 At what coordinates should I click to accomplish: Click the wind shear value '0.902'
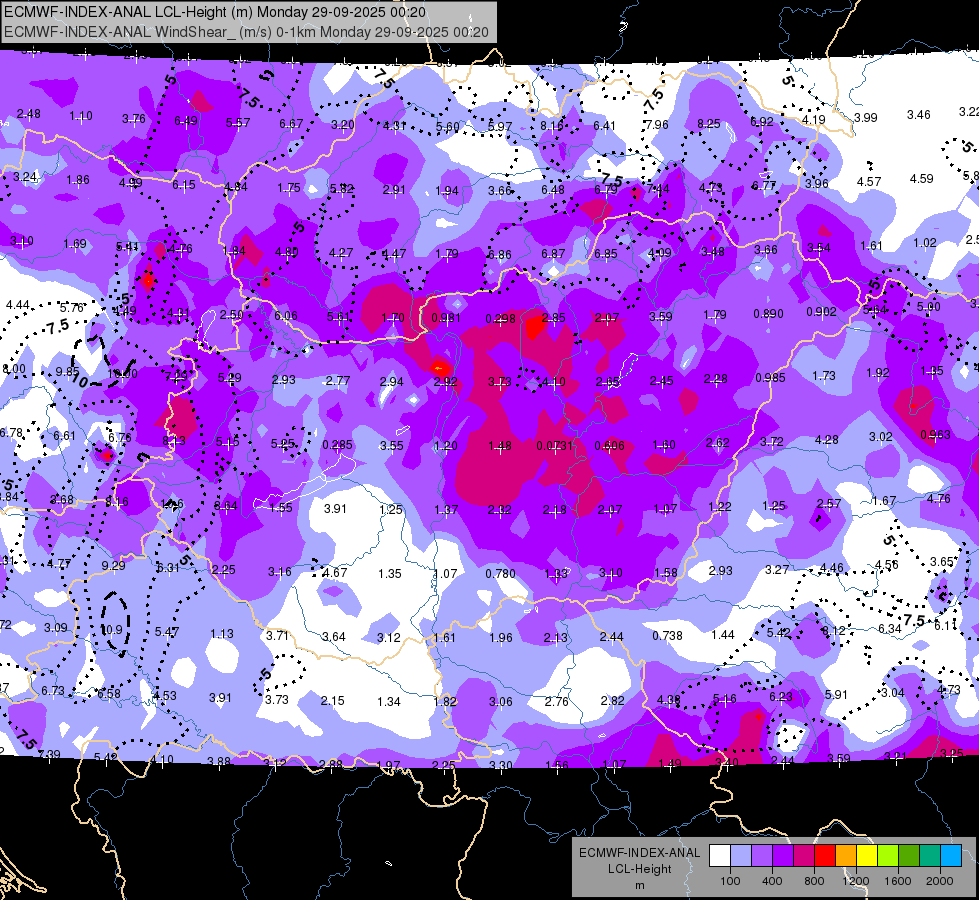822,312
